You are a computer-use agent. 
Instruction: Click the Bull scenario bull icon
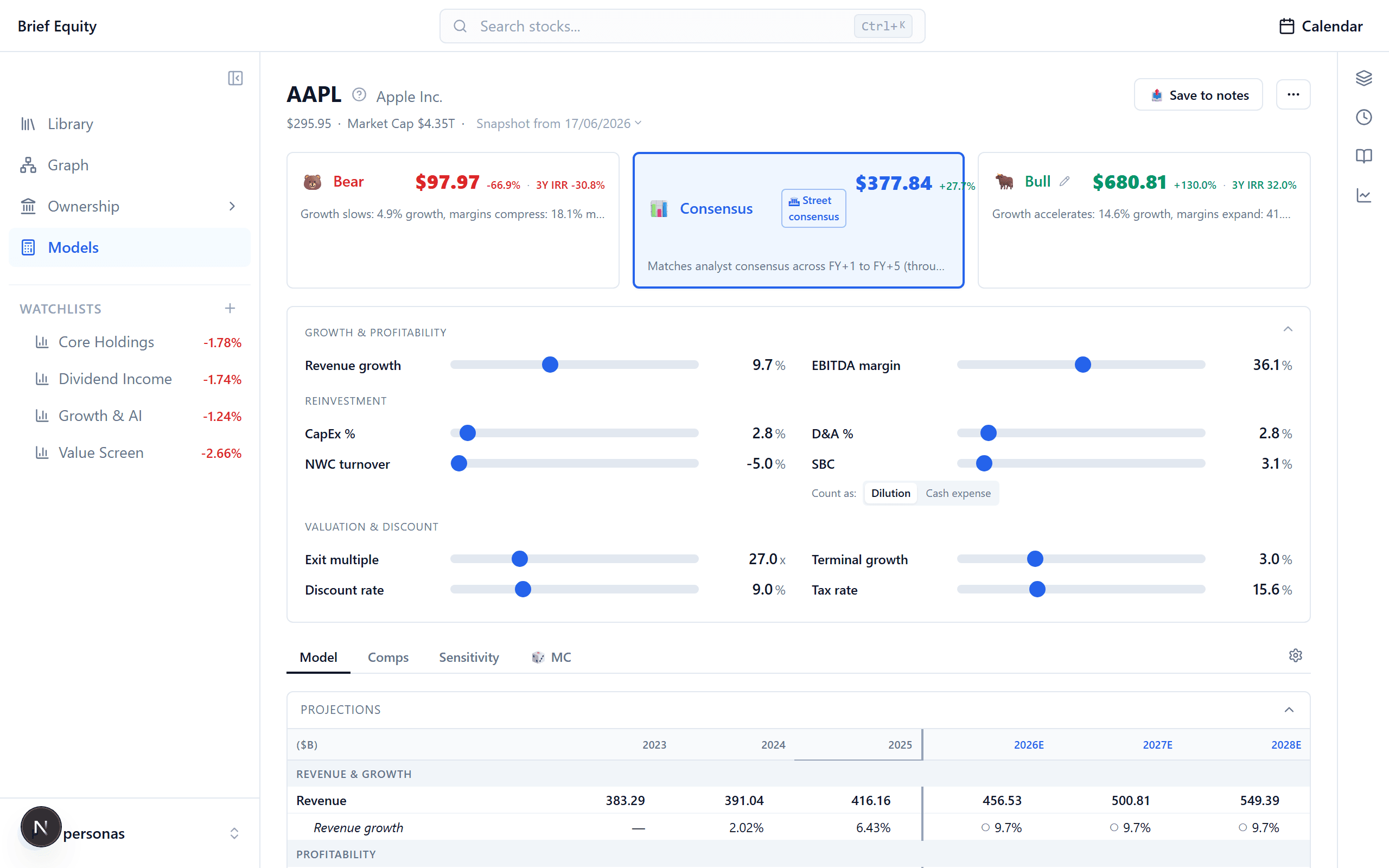[x=1004, y=182]
